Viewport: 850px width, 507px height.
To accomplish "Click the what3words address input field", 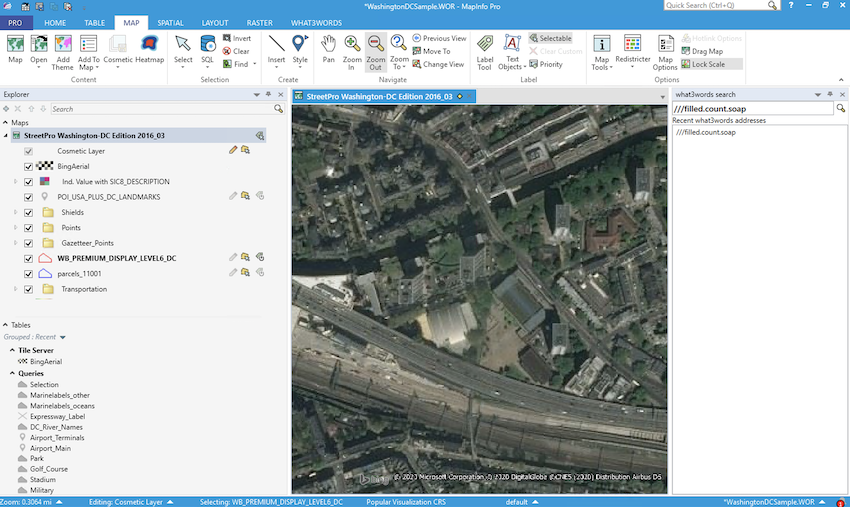I will pos(752,108).
